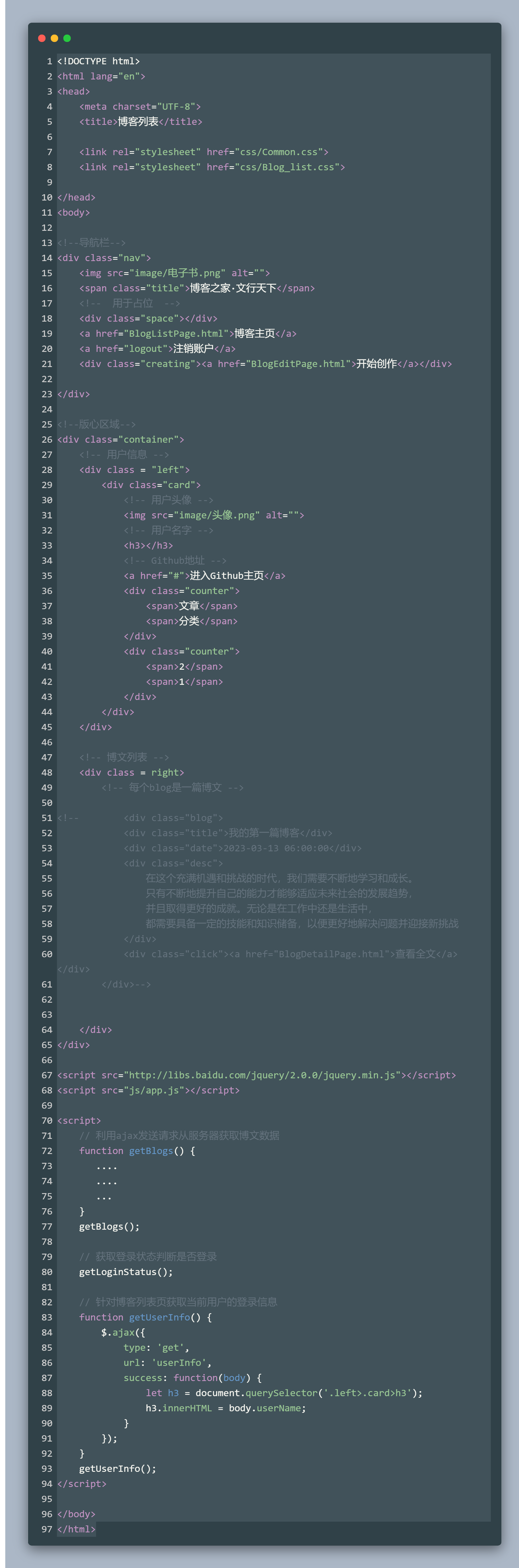This screenshot has width=519, height=1568.
Task: Click the getUserInfo(); call line
Action: 117,1469
